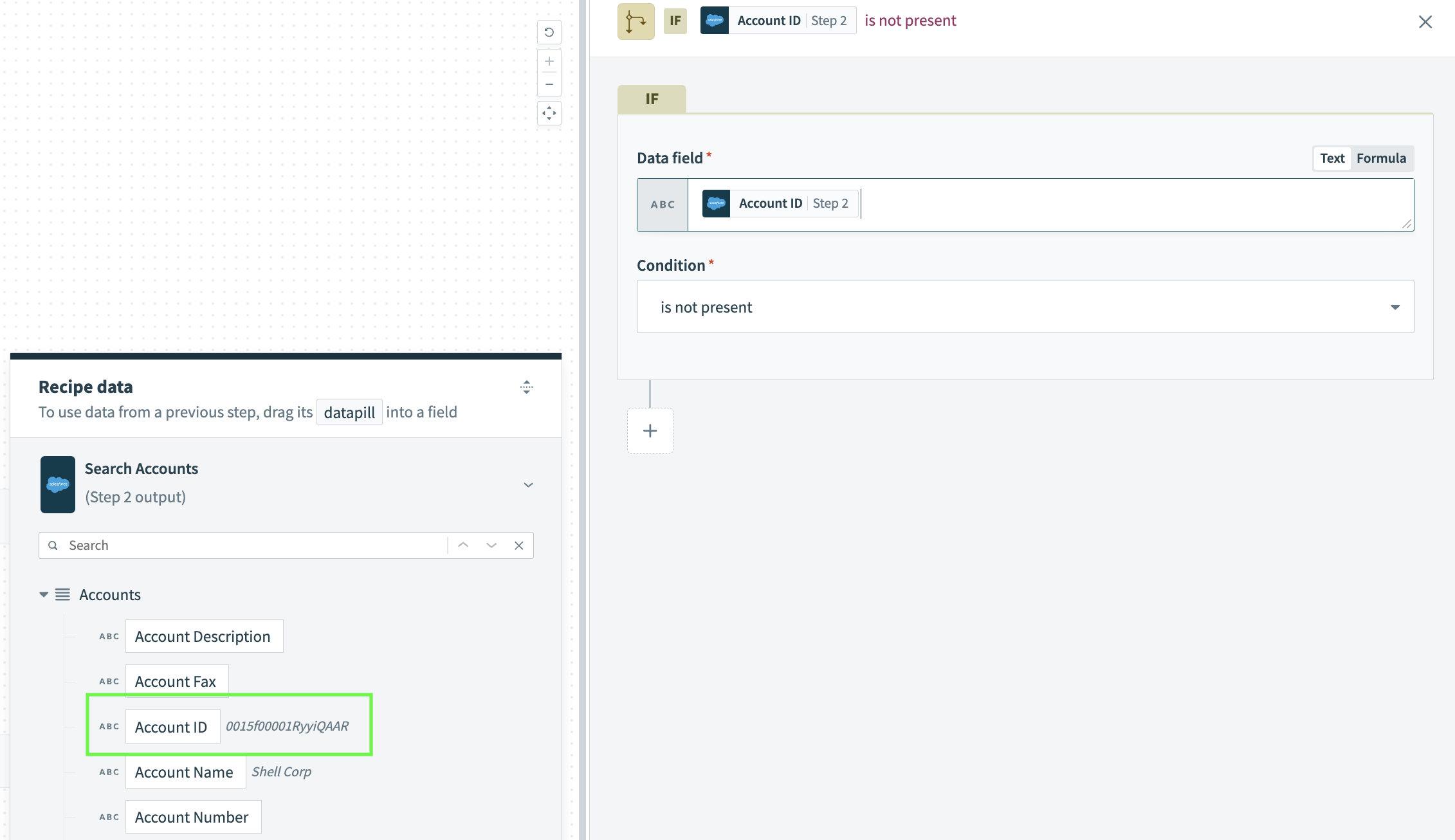Click the fit-to-screen canvas icon
1455x840 pixels.
[549, 114]
